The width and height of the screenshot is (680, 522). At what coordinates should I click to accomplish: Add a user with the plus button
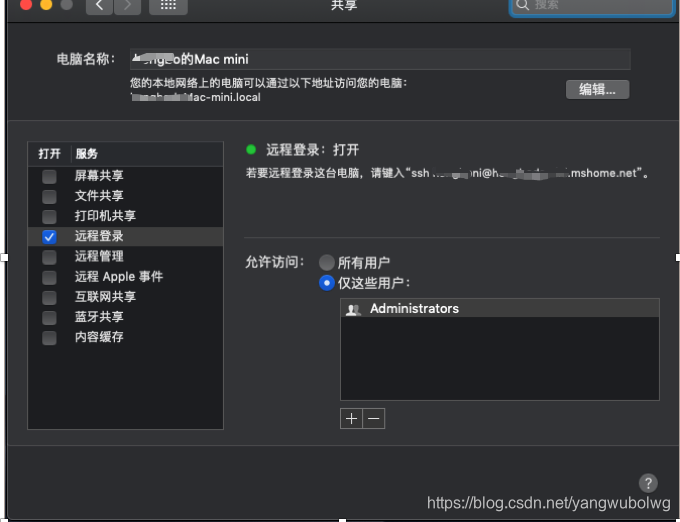(351, 418)
